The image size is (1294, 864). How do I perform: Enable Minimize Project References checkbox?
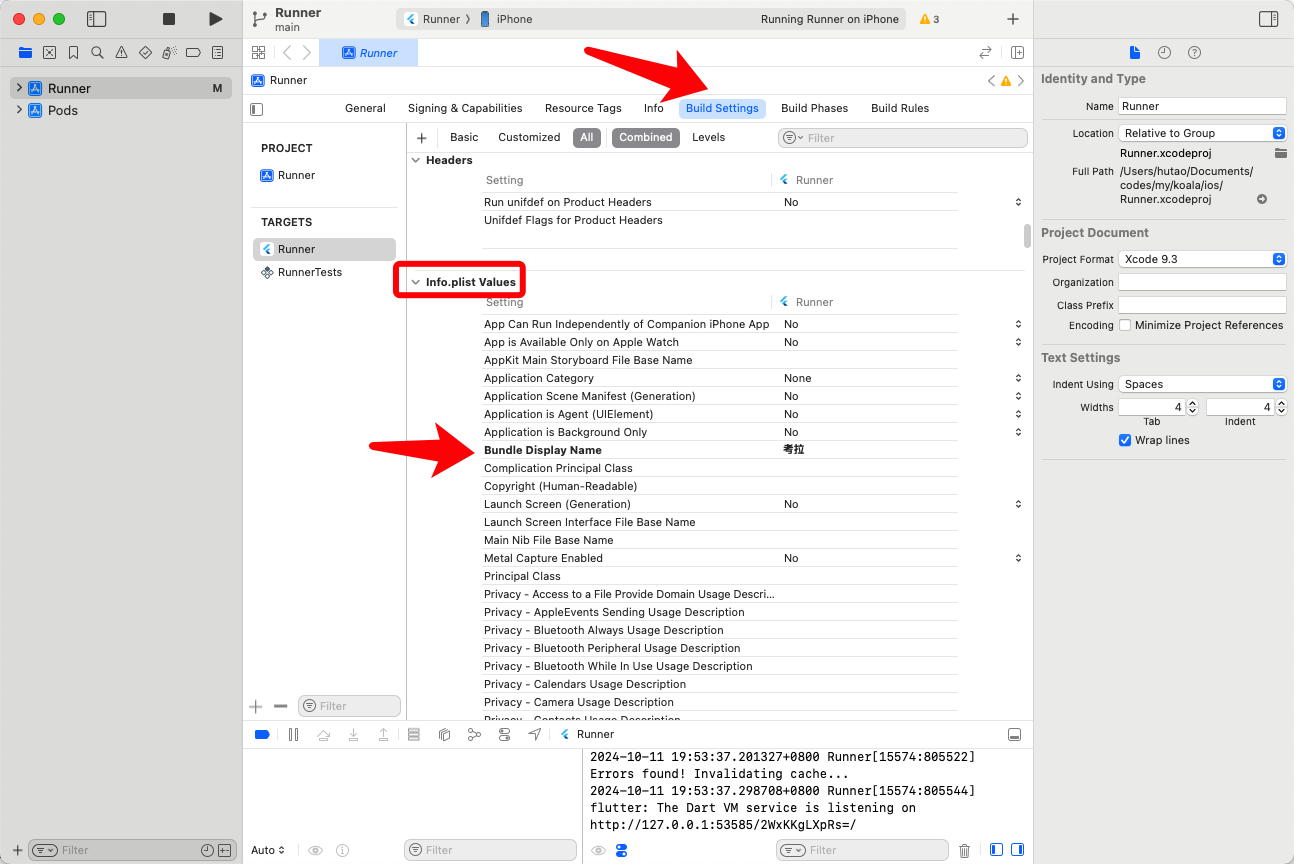click(x=1125, y=325)
